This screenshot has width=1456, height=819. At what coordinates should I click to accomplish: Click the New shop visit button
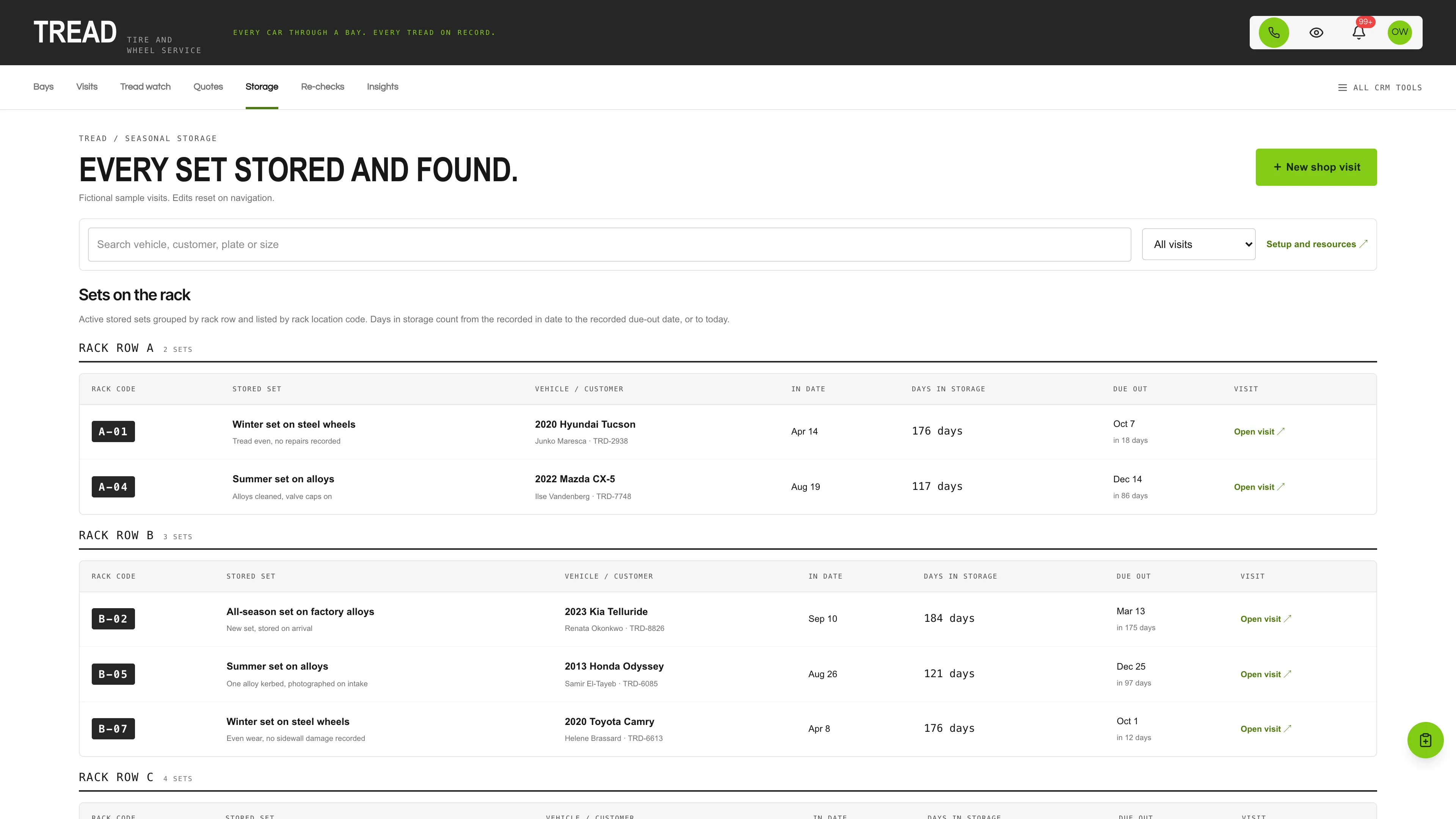1316,167
